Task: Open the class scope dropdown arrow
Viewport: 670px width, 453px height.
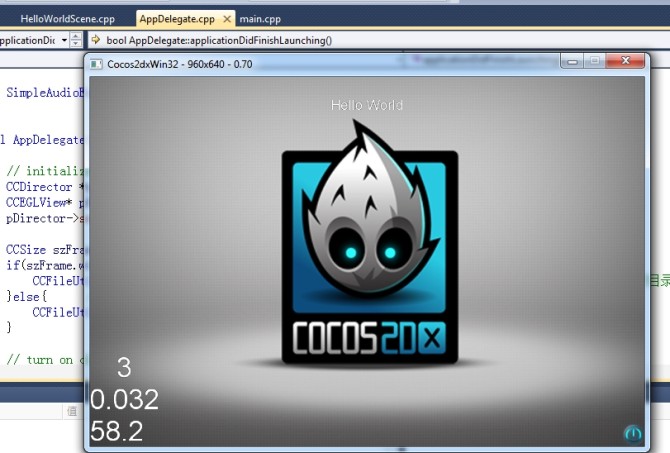Action: point(65,40)
